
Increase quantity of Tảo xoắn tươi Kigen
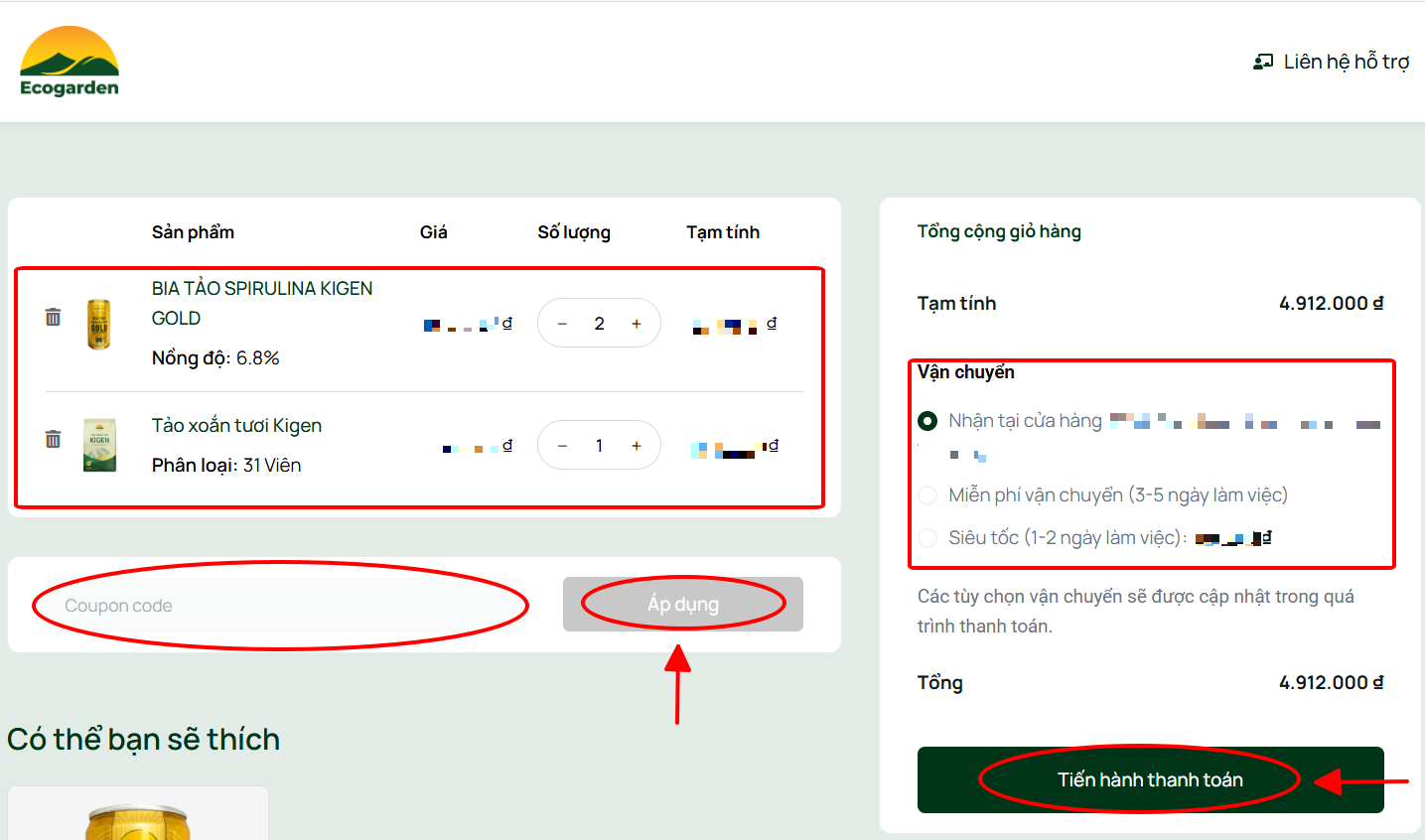tap(637, 446)
